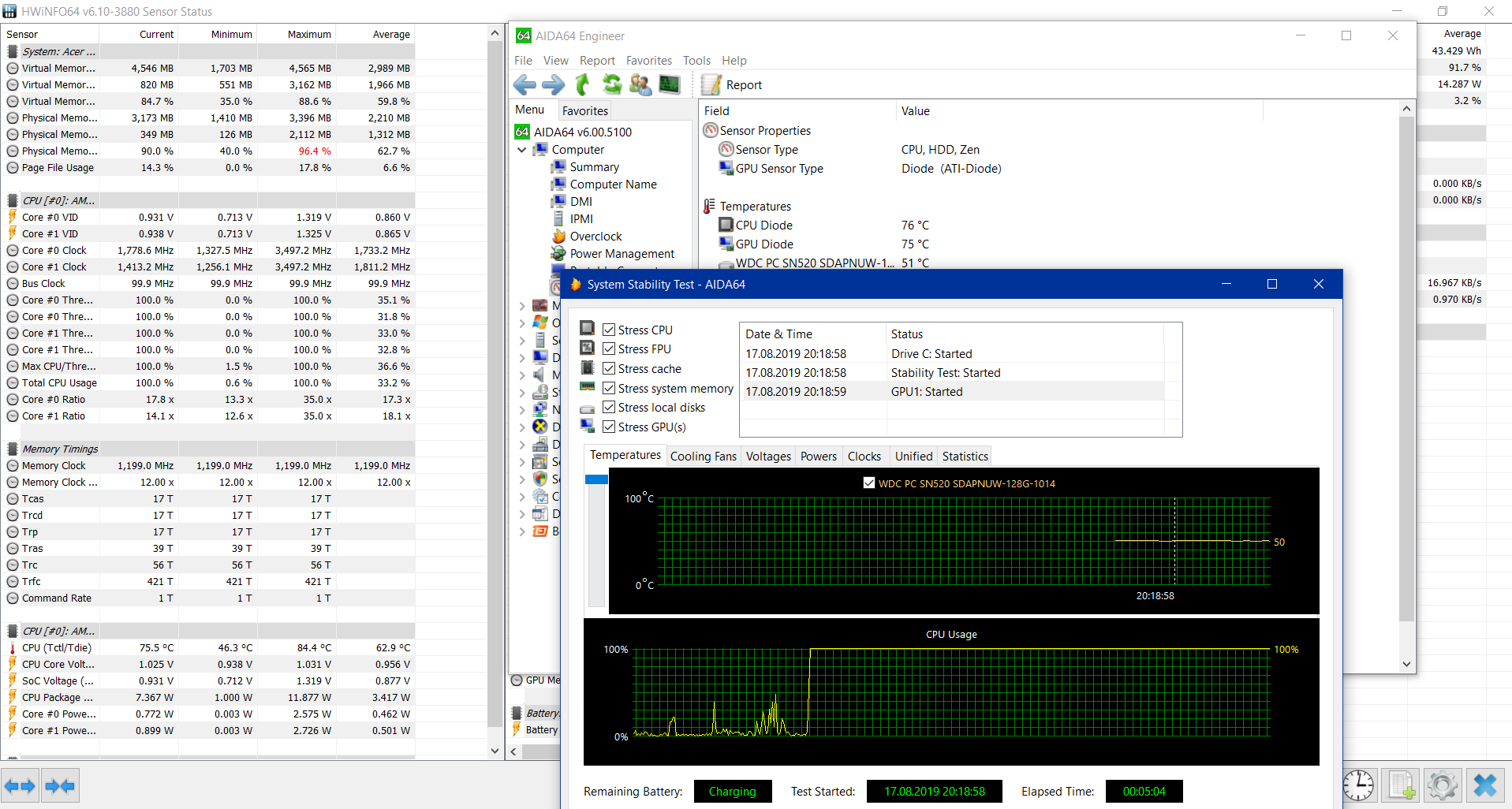Click the Report toolbar button label
The image size is (1512, 809).
744,85
